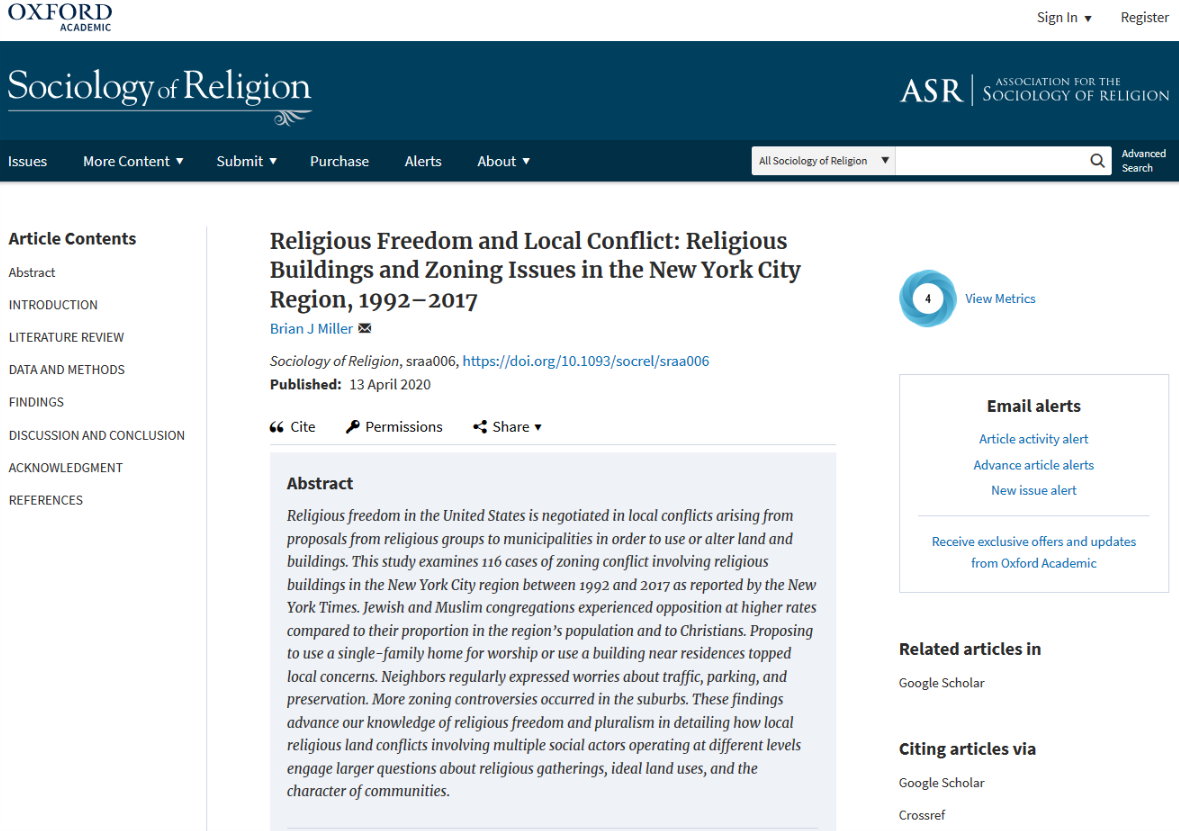Viewport: 1179px width, 831px height.
Task: Click the View Metrics donut badge
Action: (927, 298)
